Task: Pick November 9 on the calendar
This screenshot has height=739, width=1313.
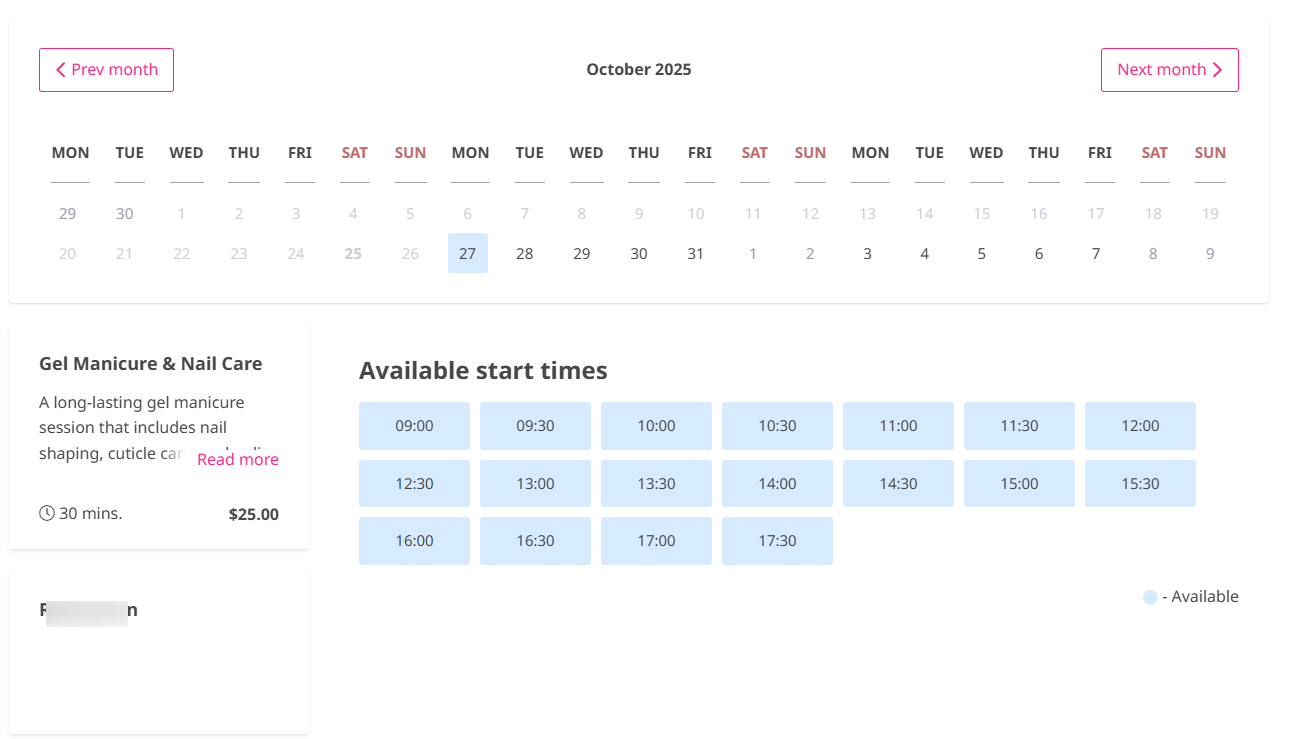Action: [1210, 253]
